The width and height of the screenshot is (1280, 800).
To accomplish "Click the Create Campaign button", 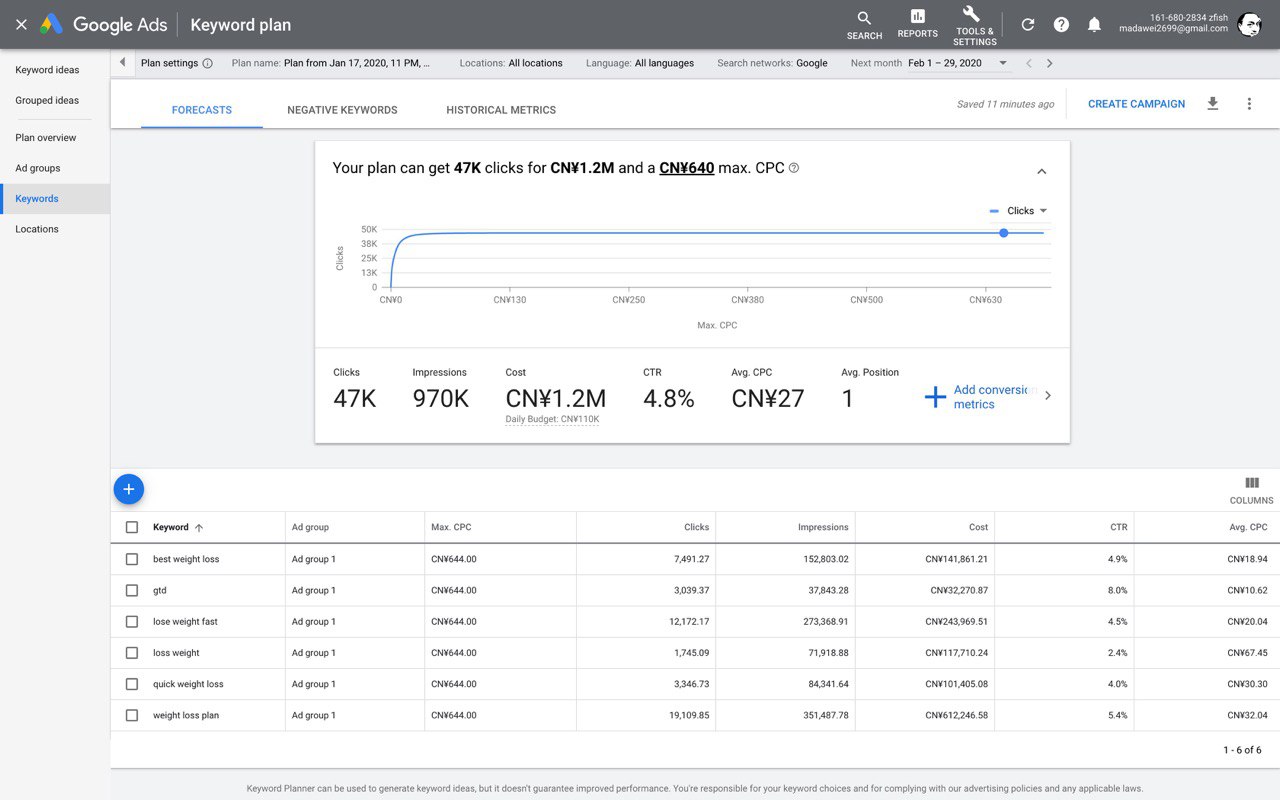I will pyautogui.click(x=1136, y=104).
